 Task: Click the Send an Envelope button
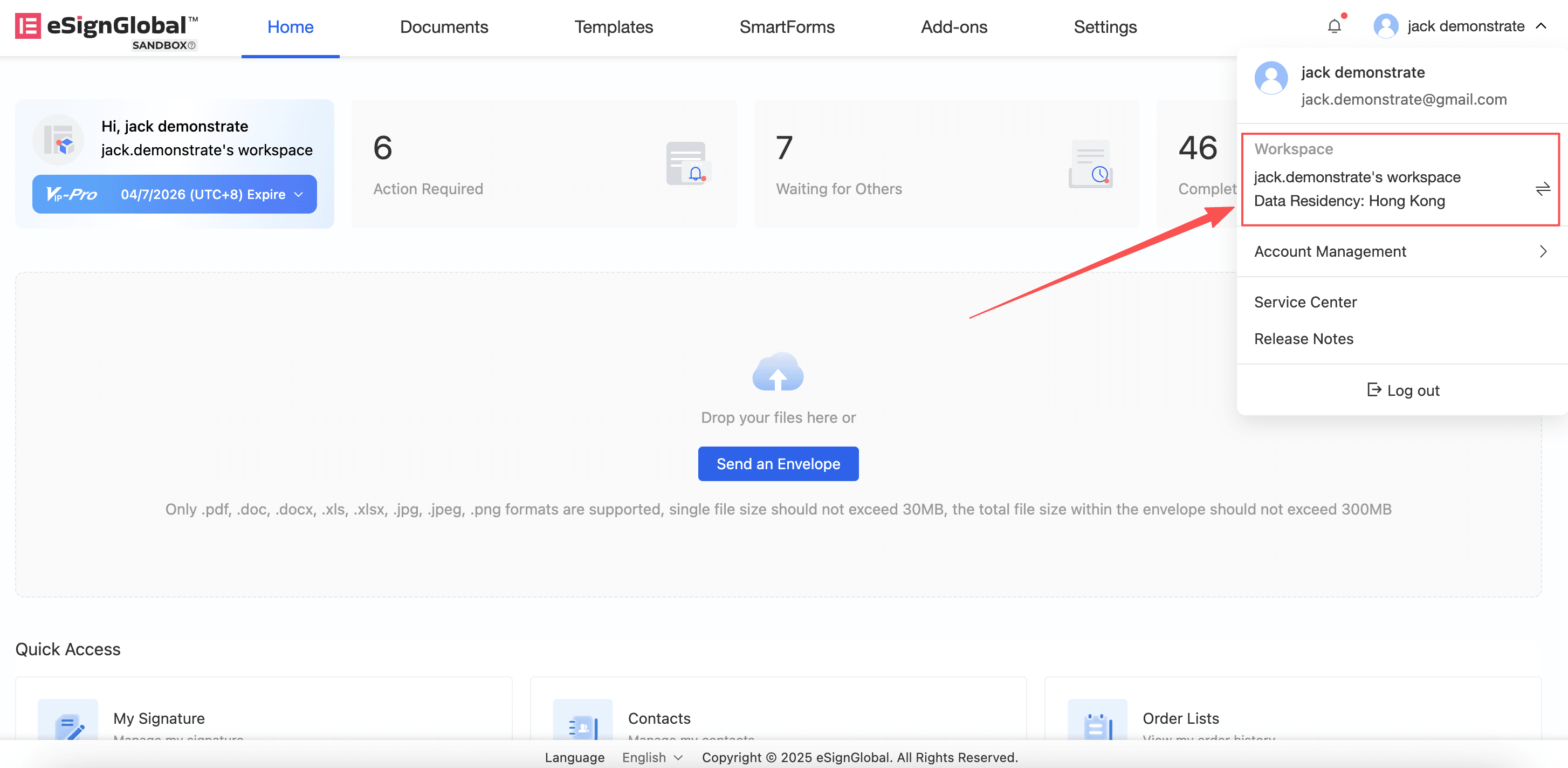pyautogui.click(x=778, y=463)
